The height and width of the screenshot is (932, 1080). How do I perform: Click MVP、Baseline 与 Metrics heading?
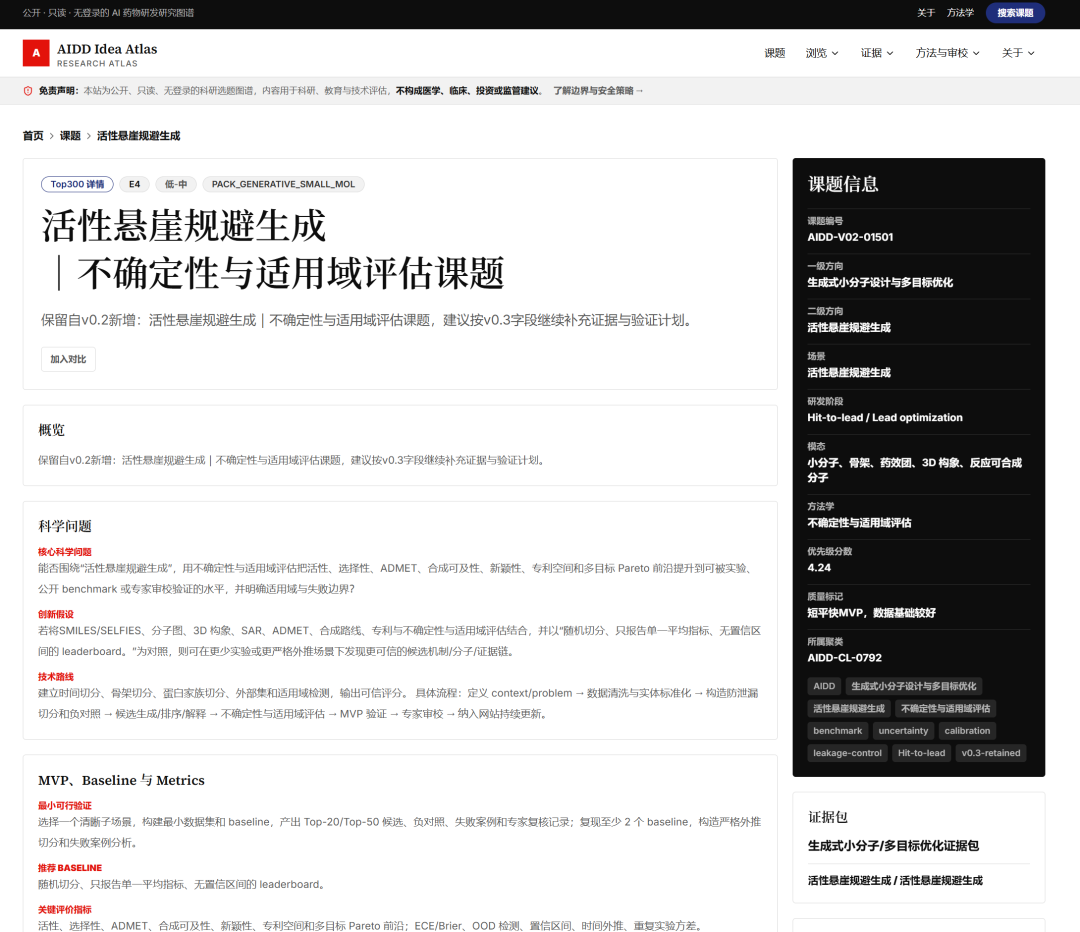point(121,780)
